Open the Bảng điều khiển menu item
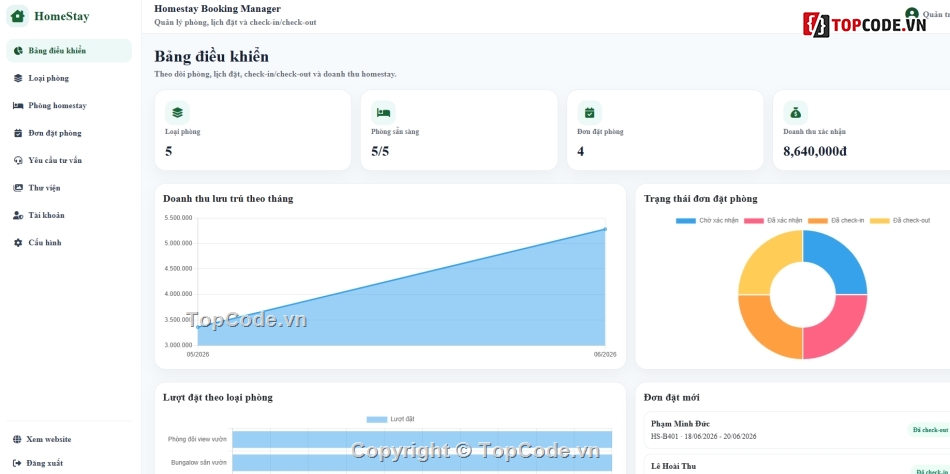 tap(69, 51)
